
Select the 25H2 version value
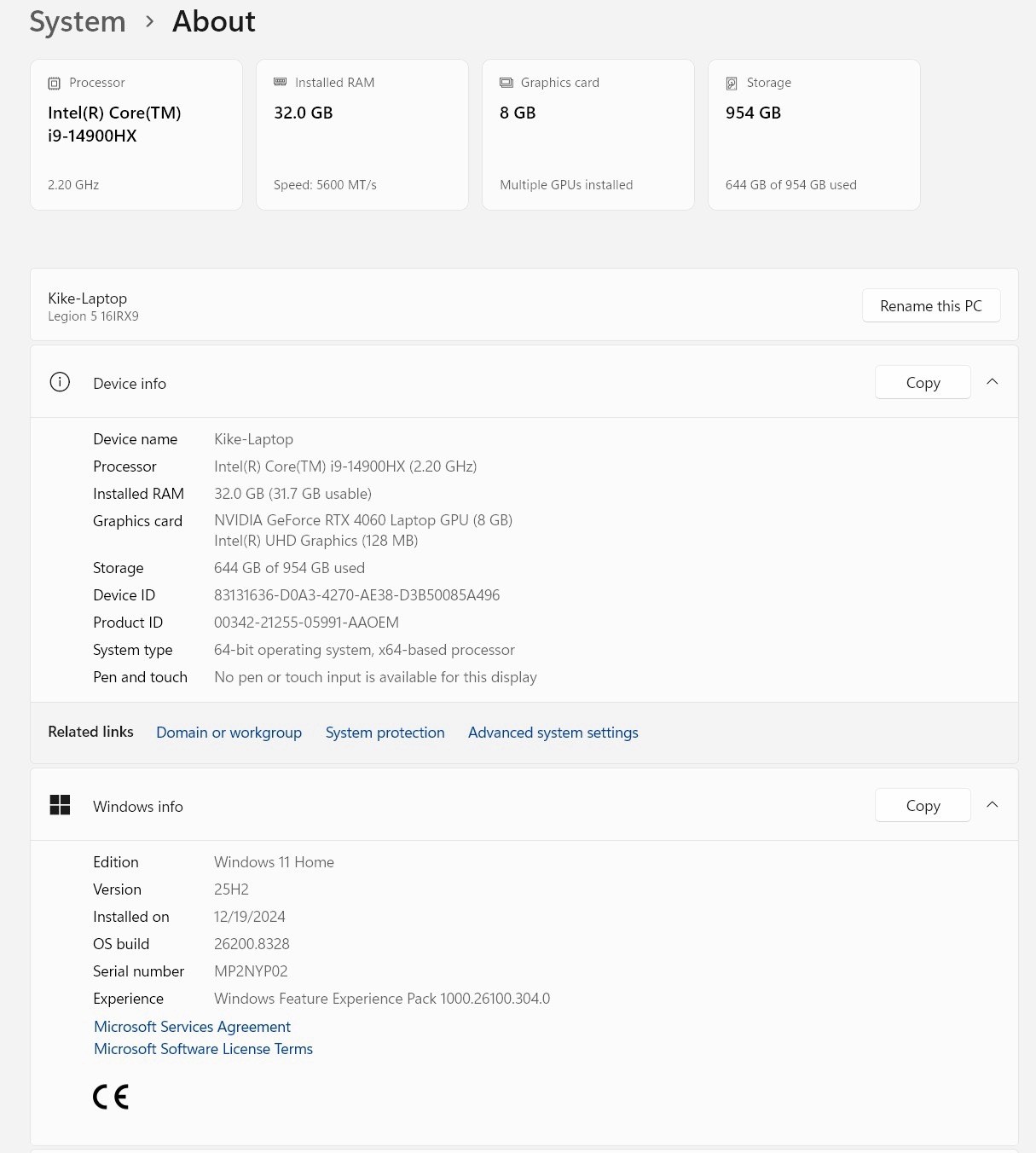click(x=231, y=889)
